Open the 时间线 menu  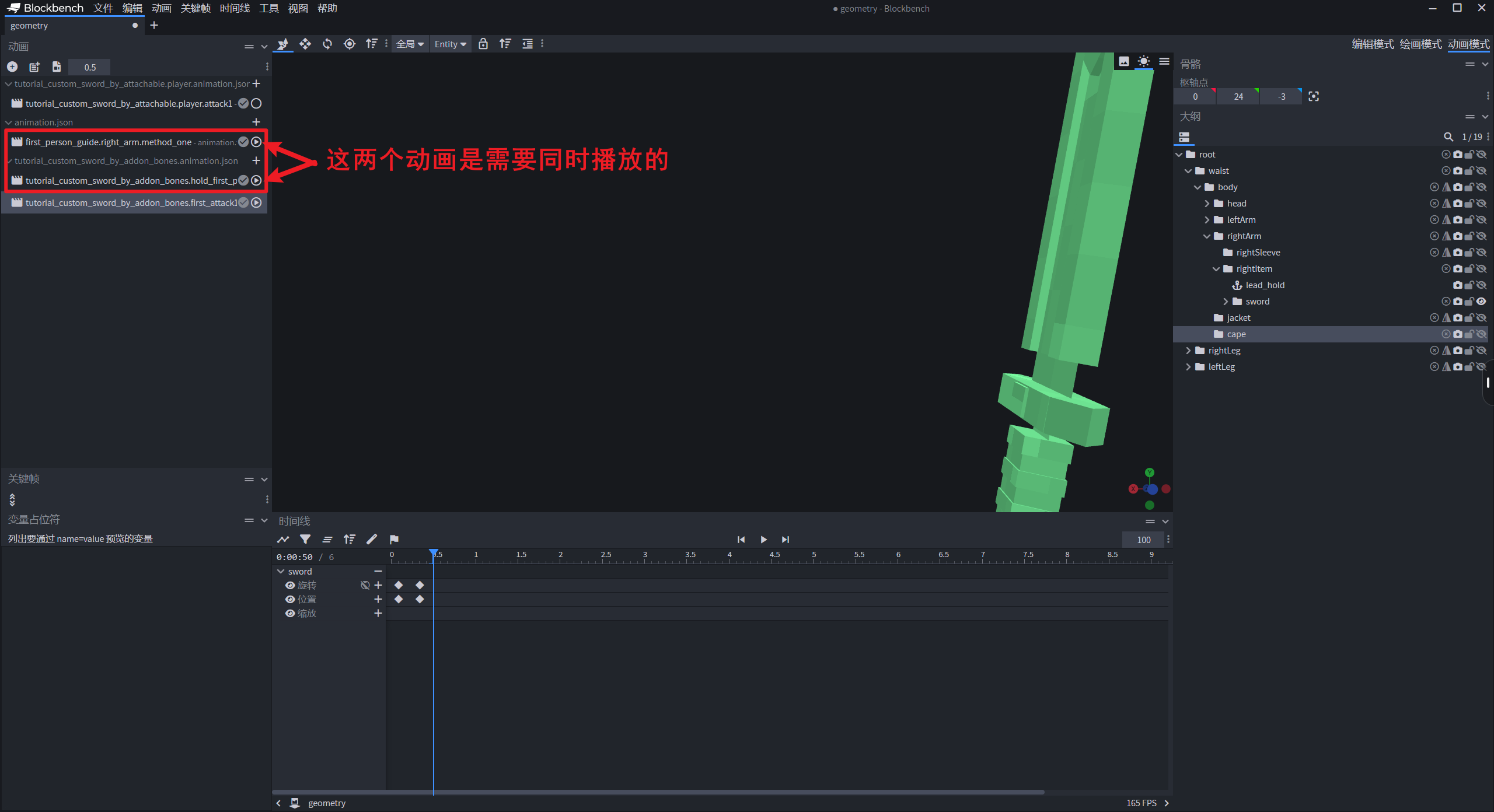(x=235, y=8)
